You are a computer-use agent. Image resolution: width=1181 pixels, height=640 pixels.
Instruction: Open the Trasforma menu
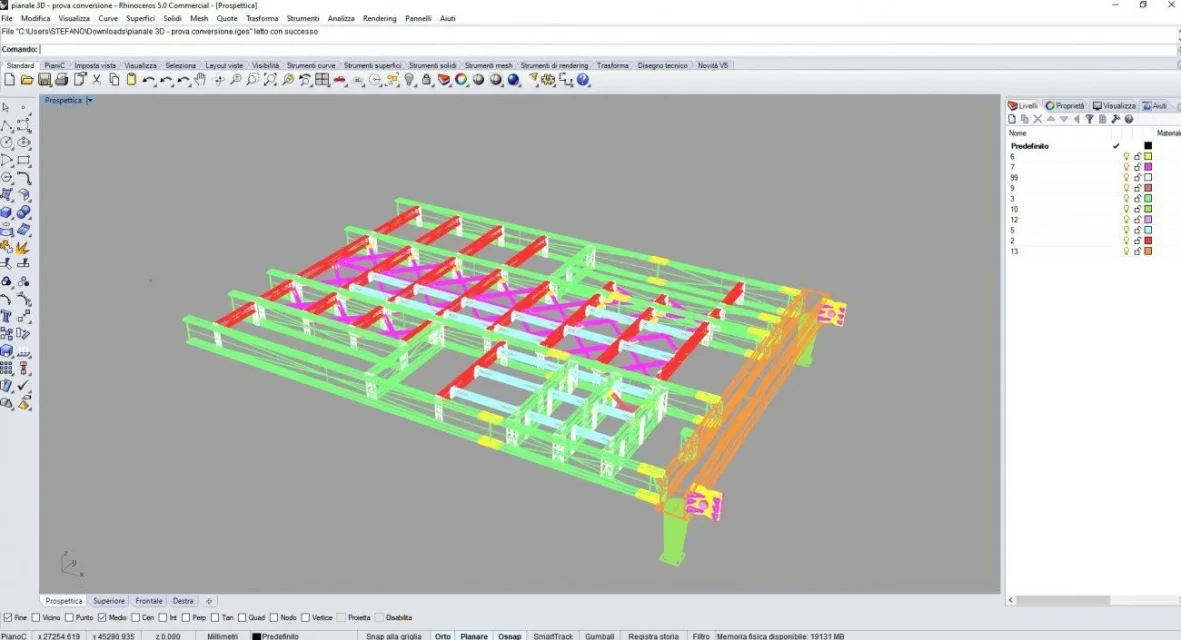(x=261, y=19)
